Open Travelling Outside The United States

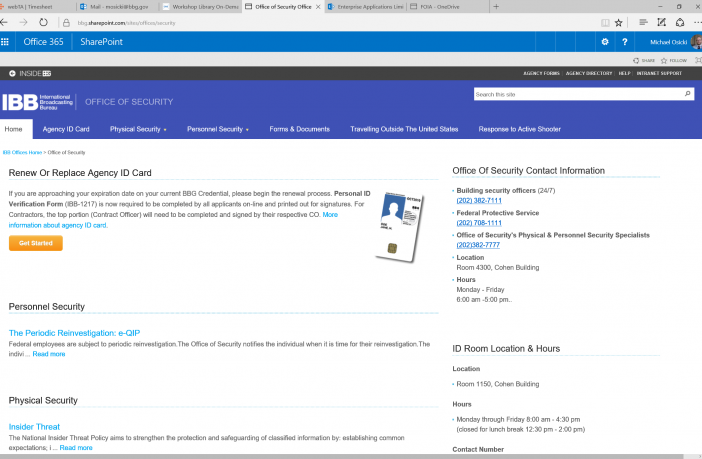(404, 129)
